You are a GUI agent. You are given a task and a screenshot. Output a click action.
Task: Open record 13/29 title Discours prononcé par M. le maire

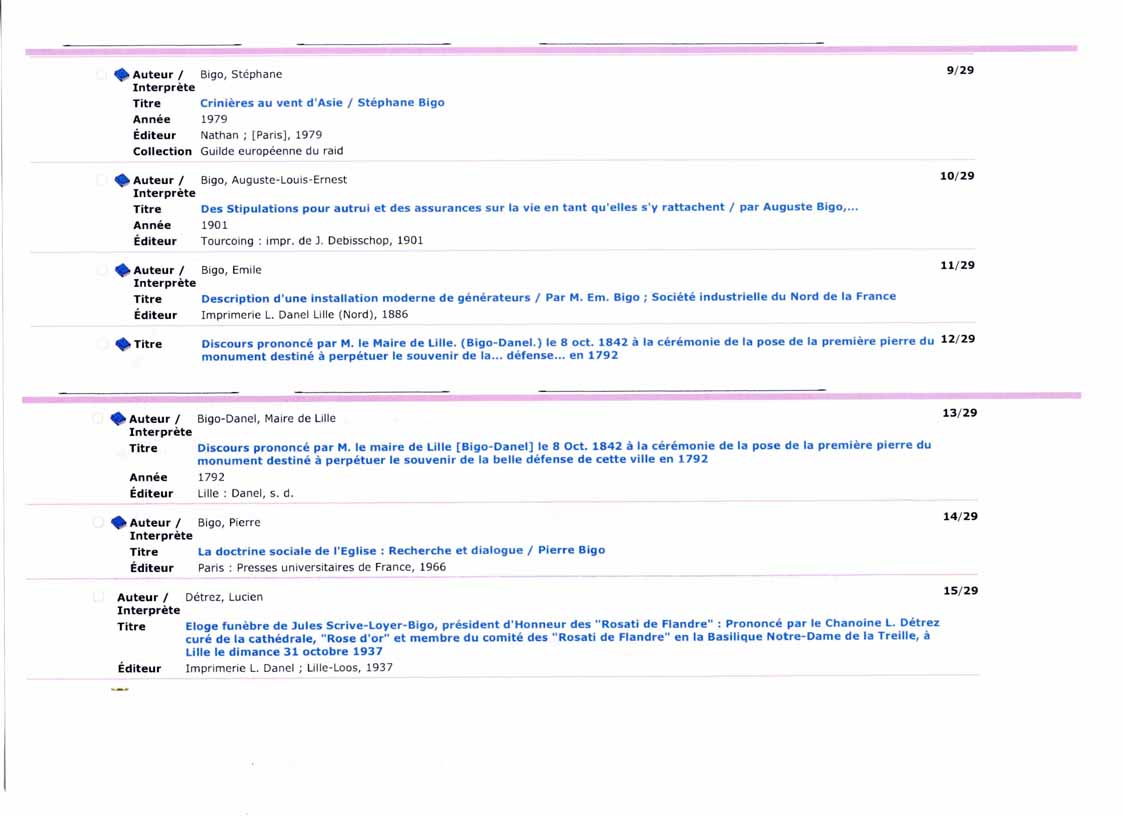[x=564, y=453]
